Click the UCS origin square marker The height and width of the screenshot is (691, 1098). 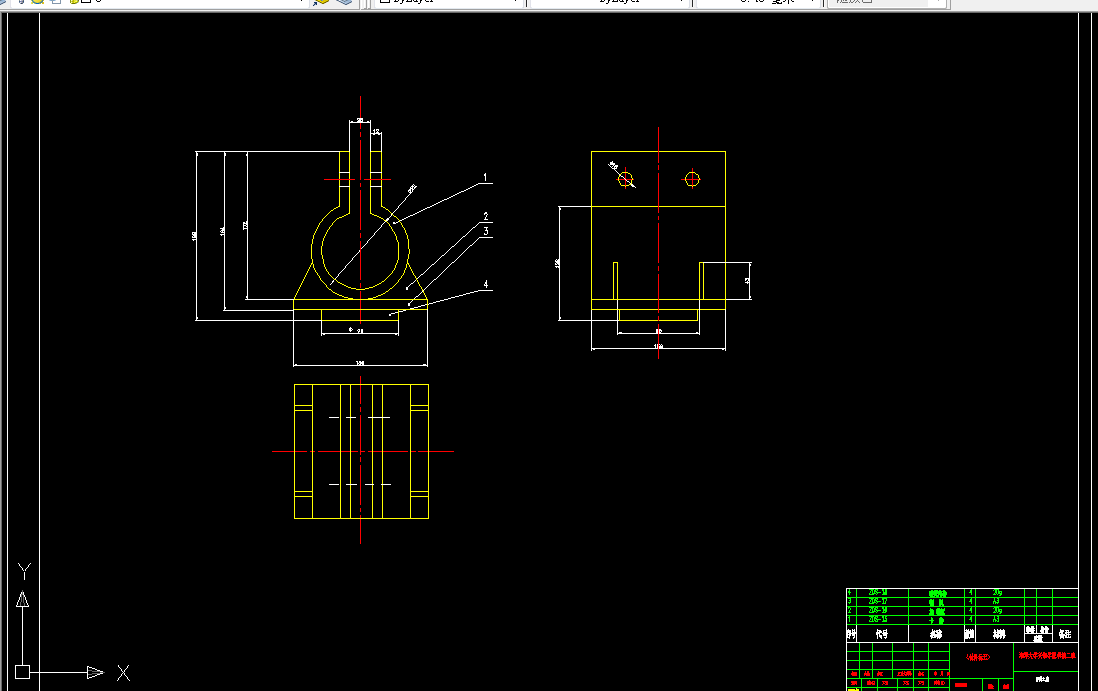[22, 672]
